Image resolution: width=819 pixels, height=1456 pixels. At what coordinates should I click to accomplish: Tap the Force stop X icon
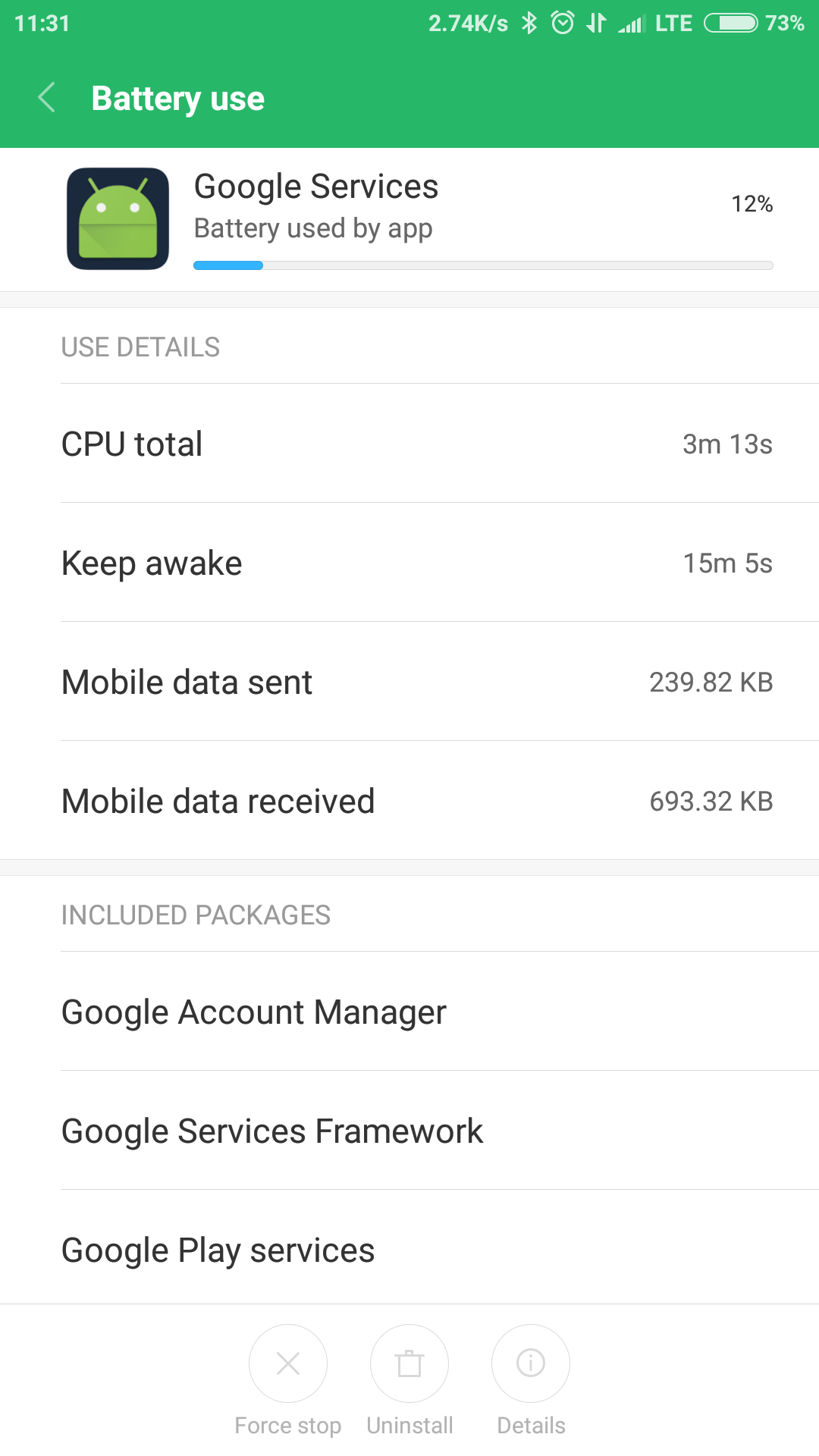[288, 1363]
